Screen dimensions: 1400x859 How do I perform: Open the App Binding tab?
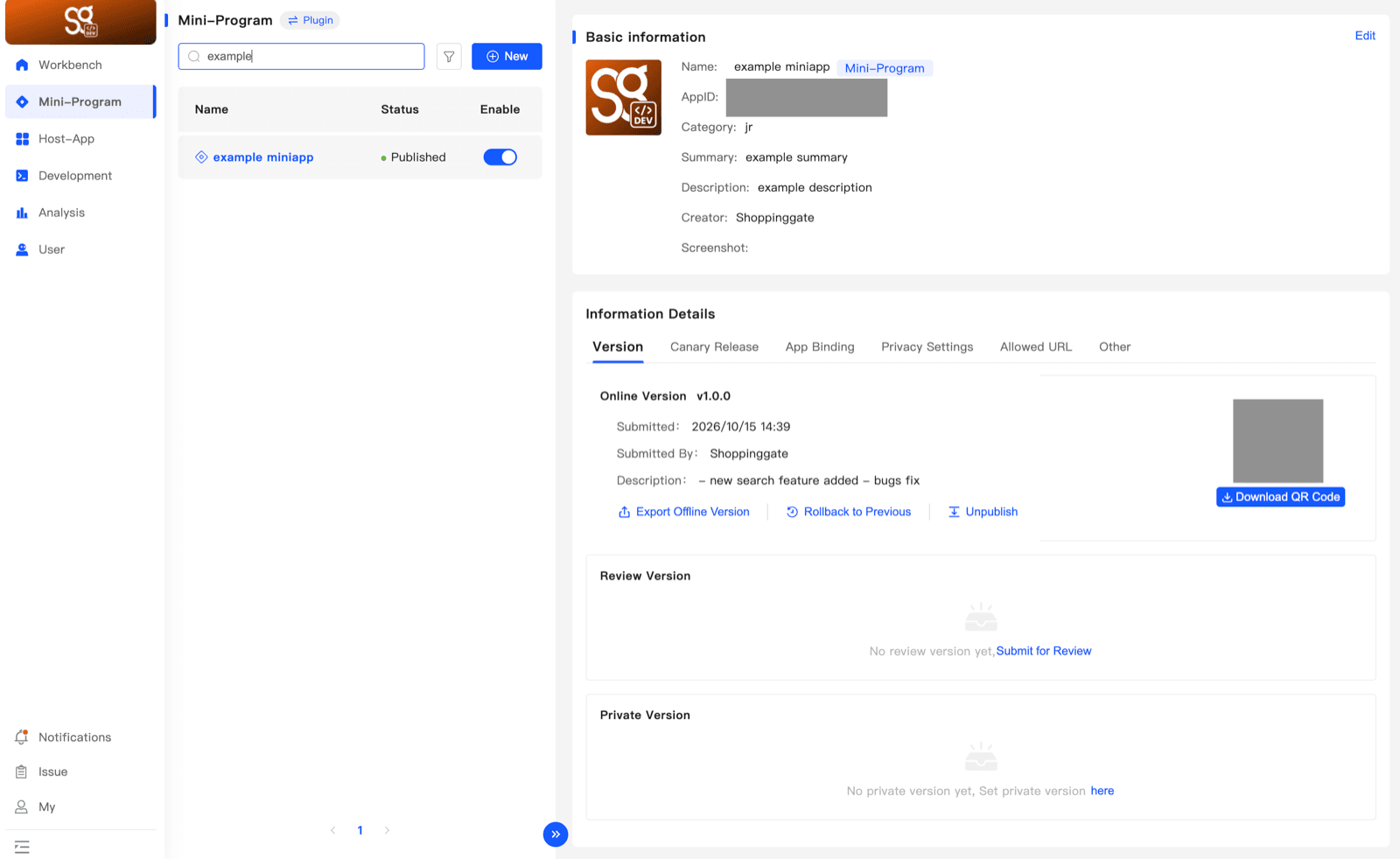tap(820, 346)
